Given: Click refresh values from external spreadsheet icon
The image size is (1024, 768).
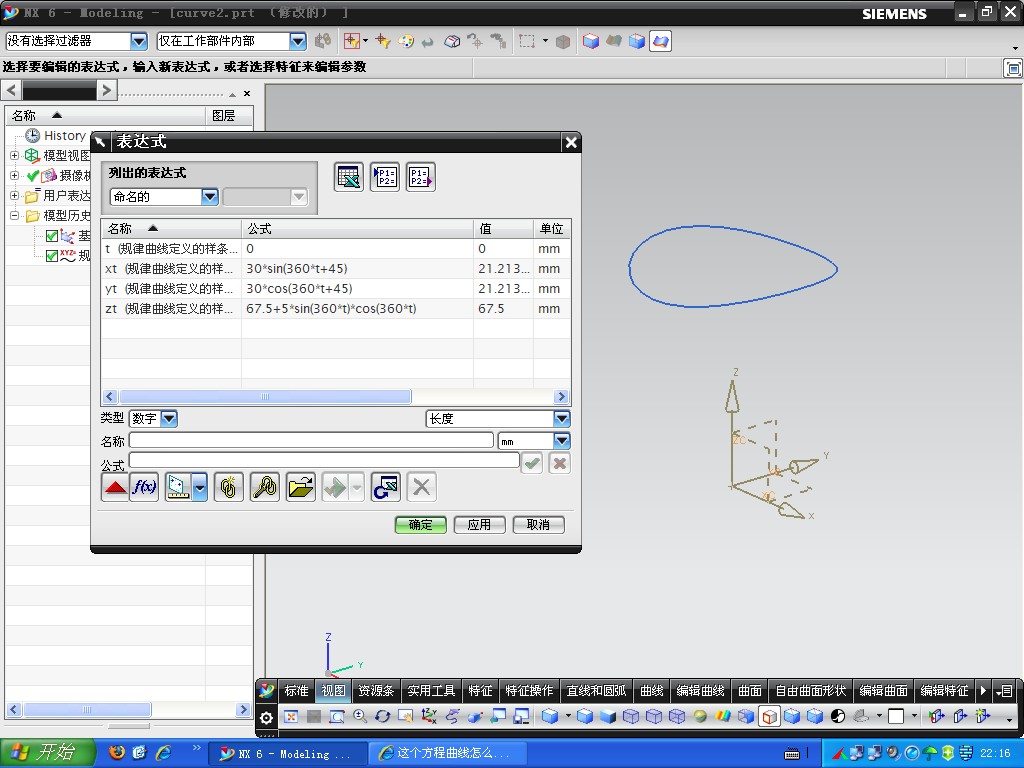Looking at the screenshot, I should point(385,487).
